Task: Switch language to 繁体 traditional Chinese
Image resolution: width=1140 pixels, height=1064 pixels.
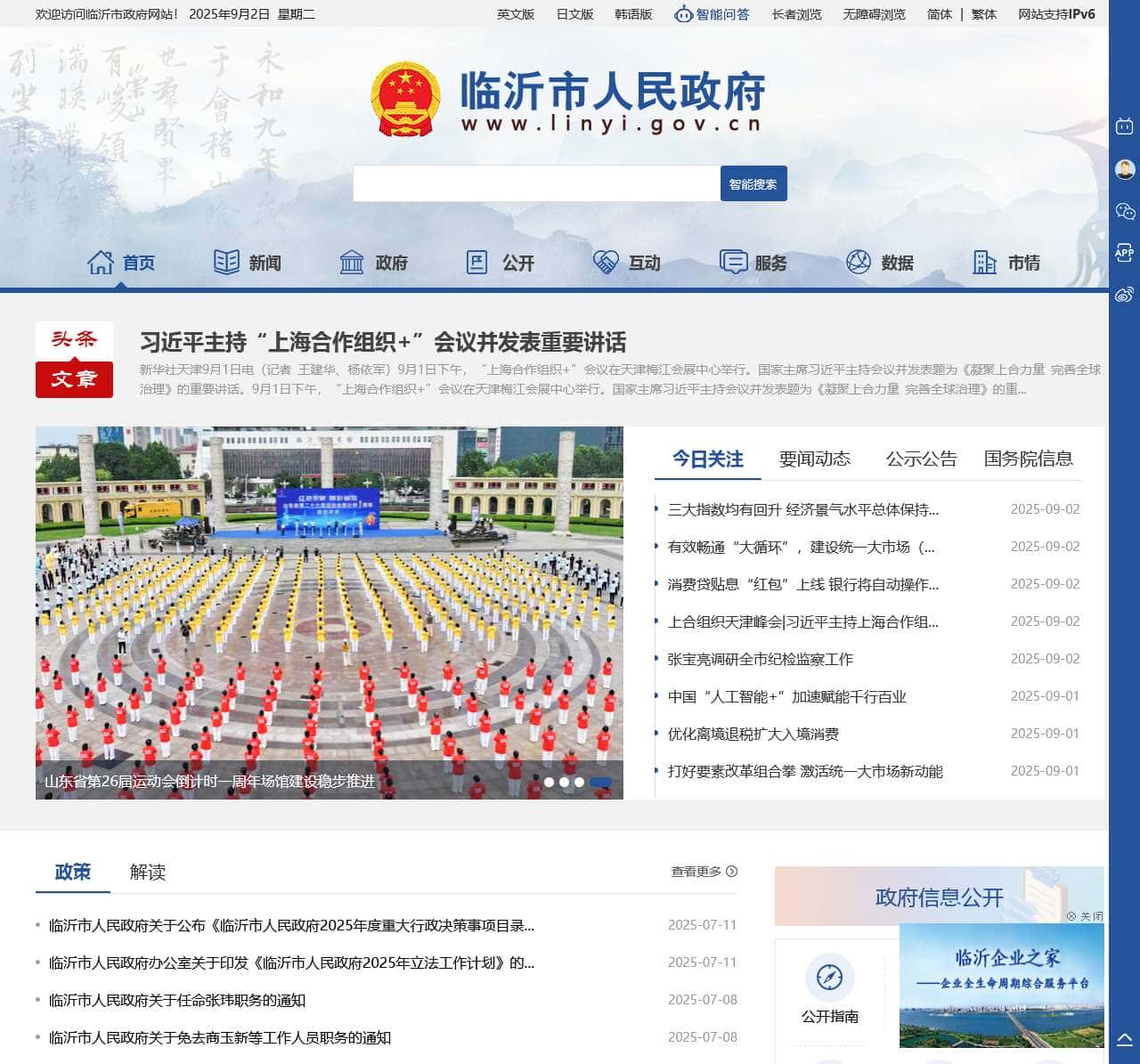Action: (984, 14)
